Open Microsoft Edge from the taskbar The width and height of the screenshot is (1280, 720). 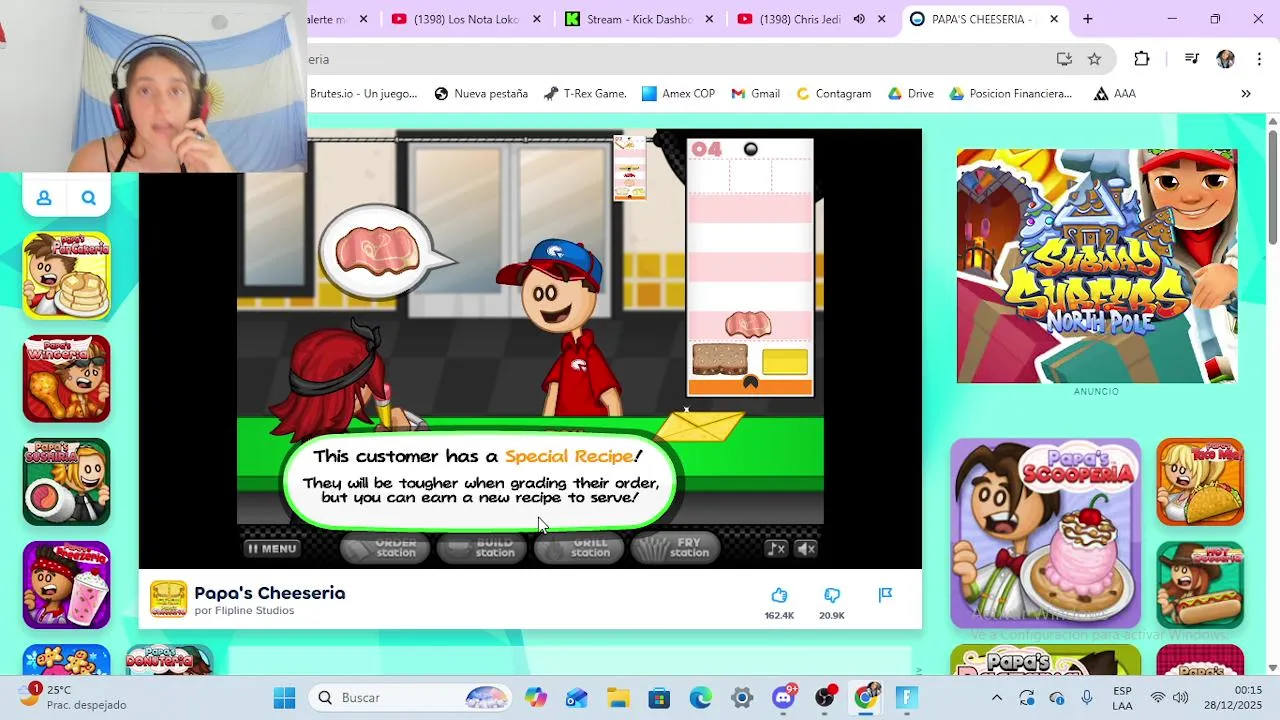click(700, 697)
